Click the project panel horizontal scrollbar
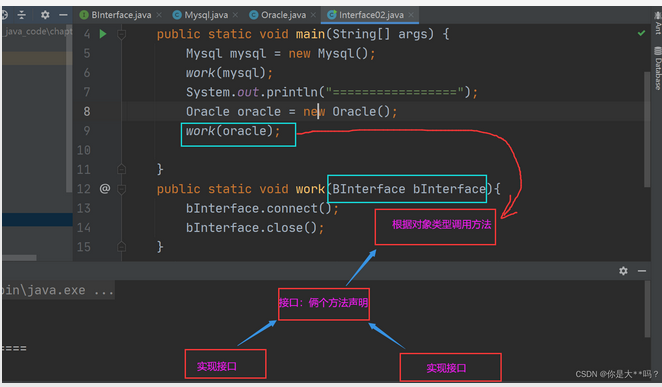Image resolution: width=662 pixels, height=387 pixels. pos(19,257)
